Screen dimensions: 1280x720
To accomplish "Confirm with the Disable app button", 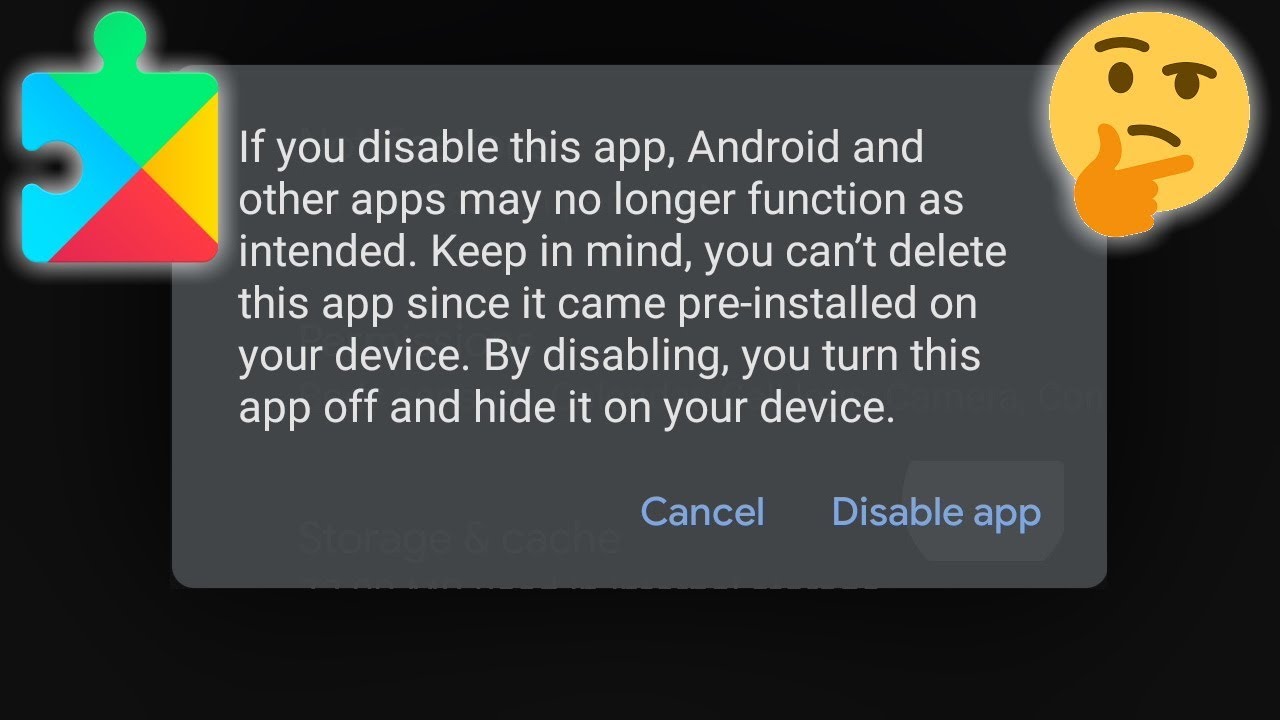I will pyautogui.click(x=936, y=512).
